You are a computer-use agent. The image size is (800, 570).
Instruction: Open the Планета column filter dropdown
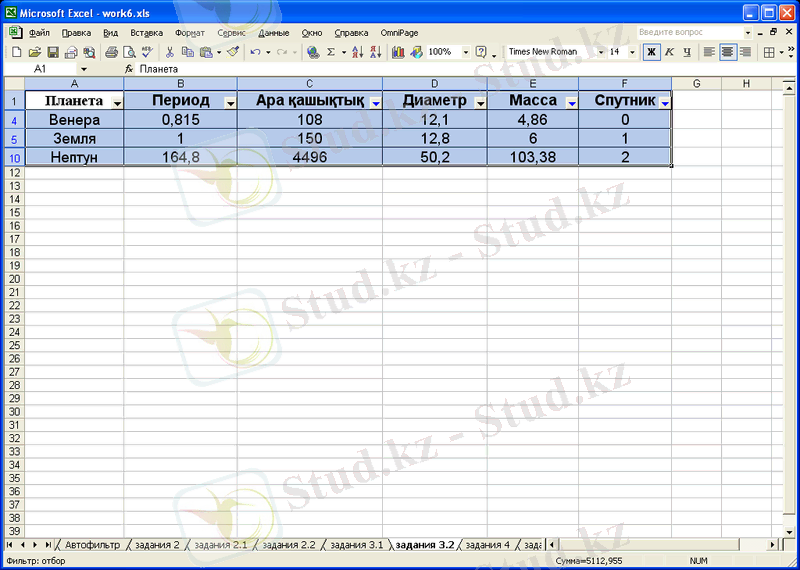[x=118, y=103]
